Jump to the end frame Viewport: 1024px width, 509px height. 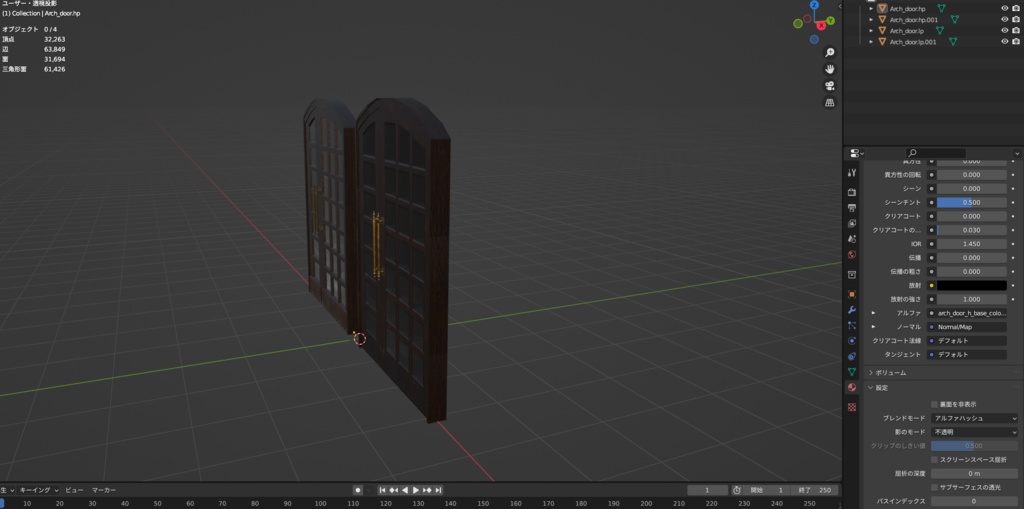pyautogui.click(x=438, y=490)
